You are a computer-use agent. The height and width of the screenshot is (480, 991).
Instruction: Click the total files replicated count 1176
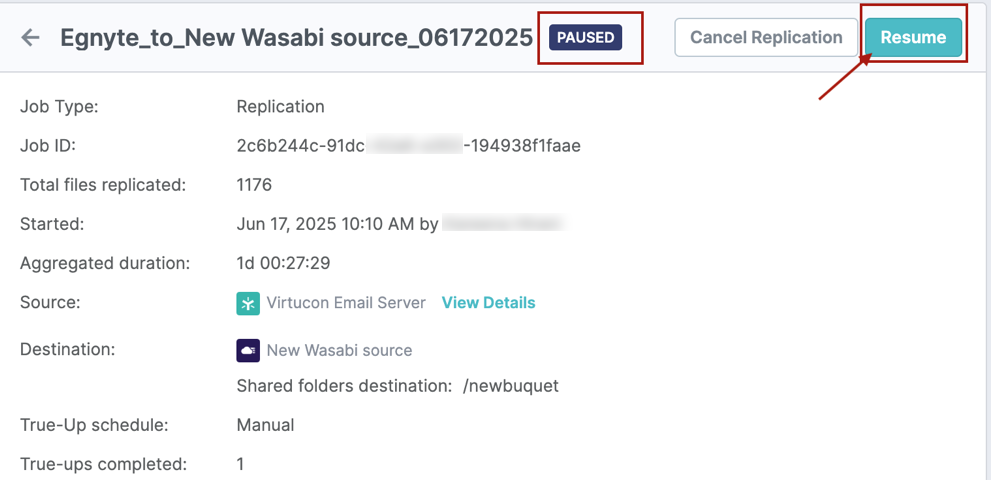coord(254,185)
